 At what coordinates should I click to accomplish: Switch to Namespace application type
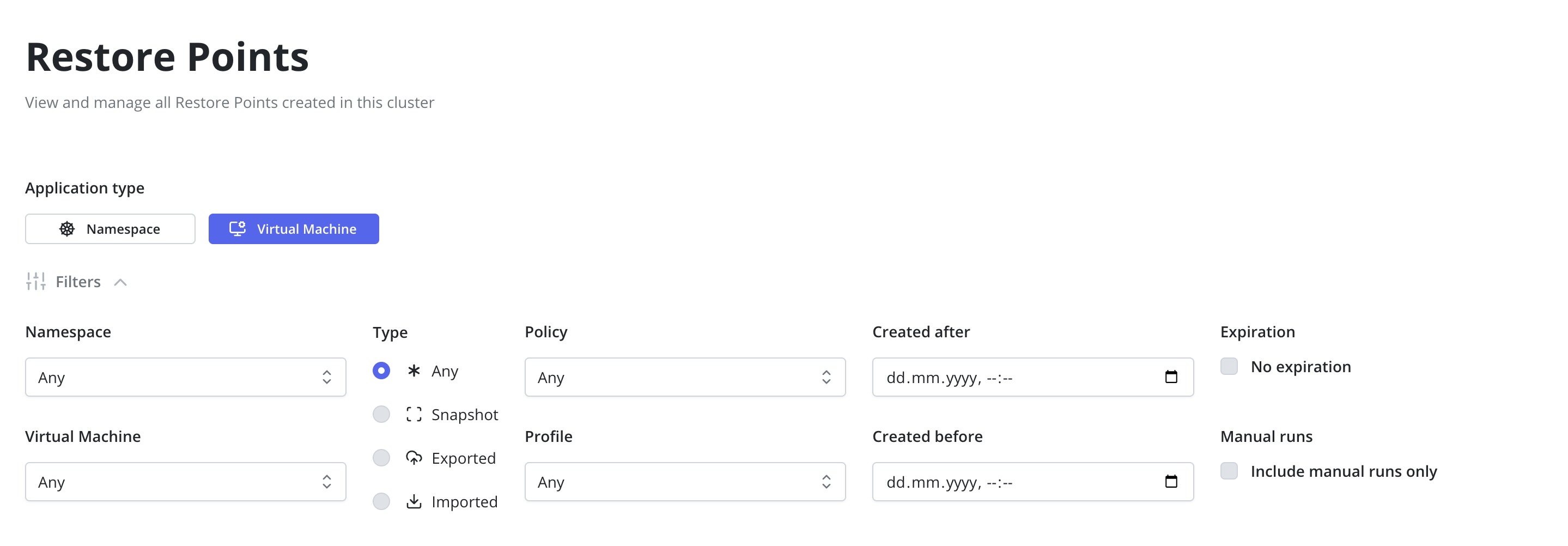pyautogui.click(x=110, y=229)
